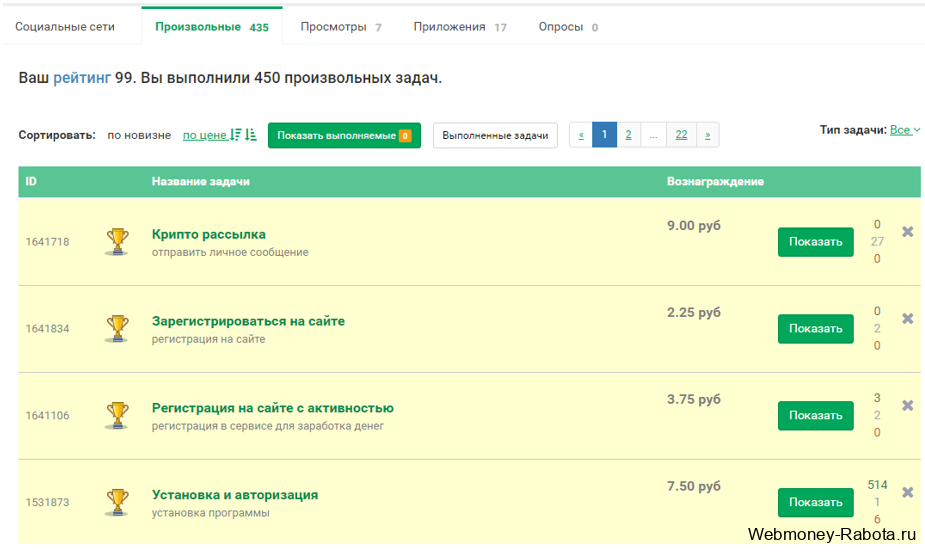
Task: Click the 2.25 руб reward
Action: click(x=694, y=313)
